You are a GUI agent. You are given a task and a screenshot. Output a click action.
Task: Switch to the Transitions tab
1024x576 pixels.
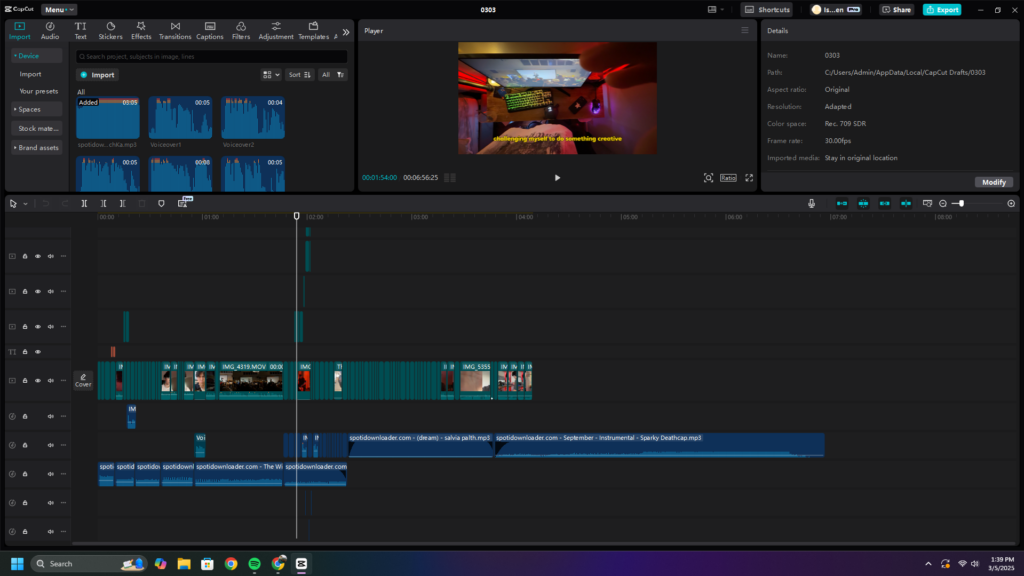(x=175, y=31)
